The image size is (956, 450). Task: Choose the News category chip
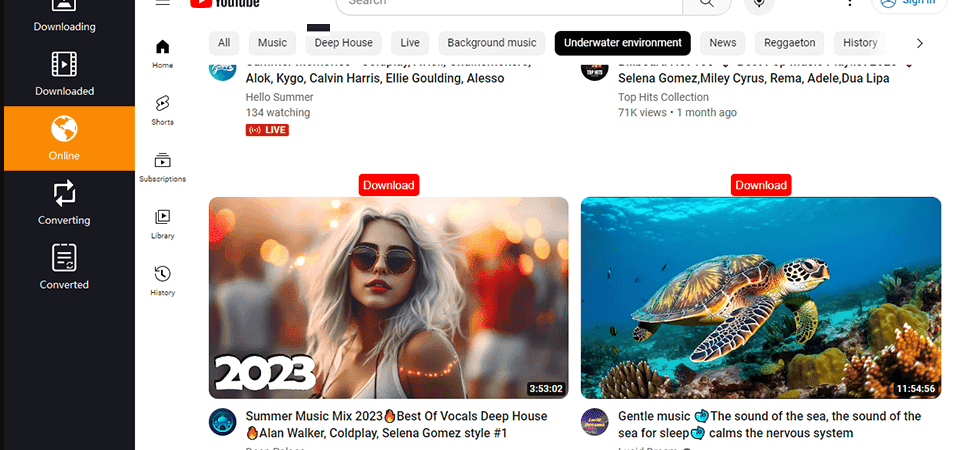[x=722, y=43]
